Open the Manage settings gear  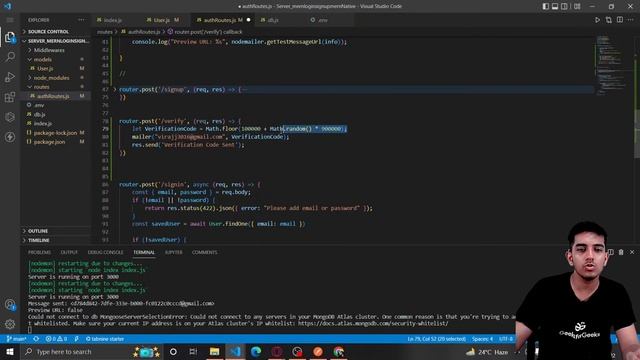coord(10,324)
